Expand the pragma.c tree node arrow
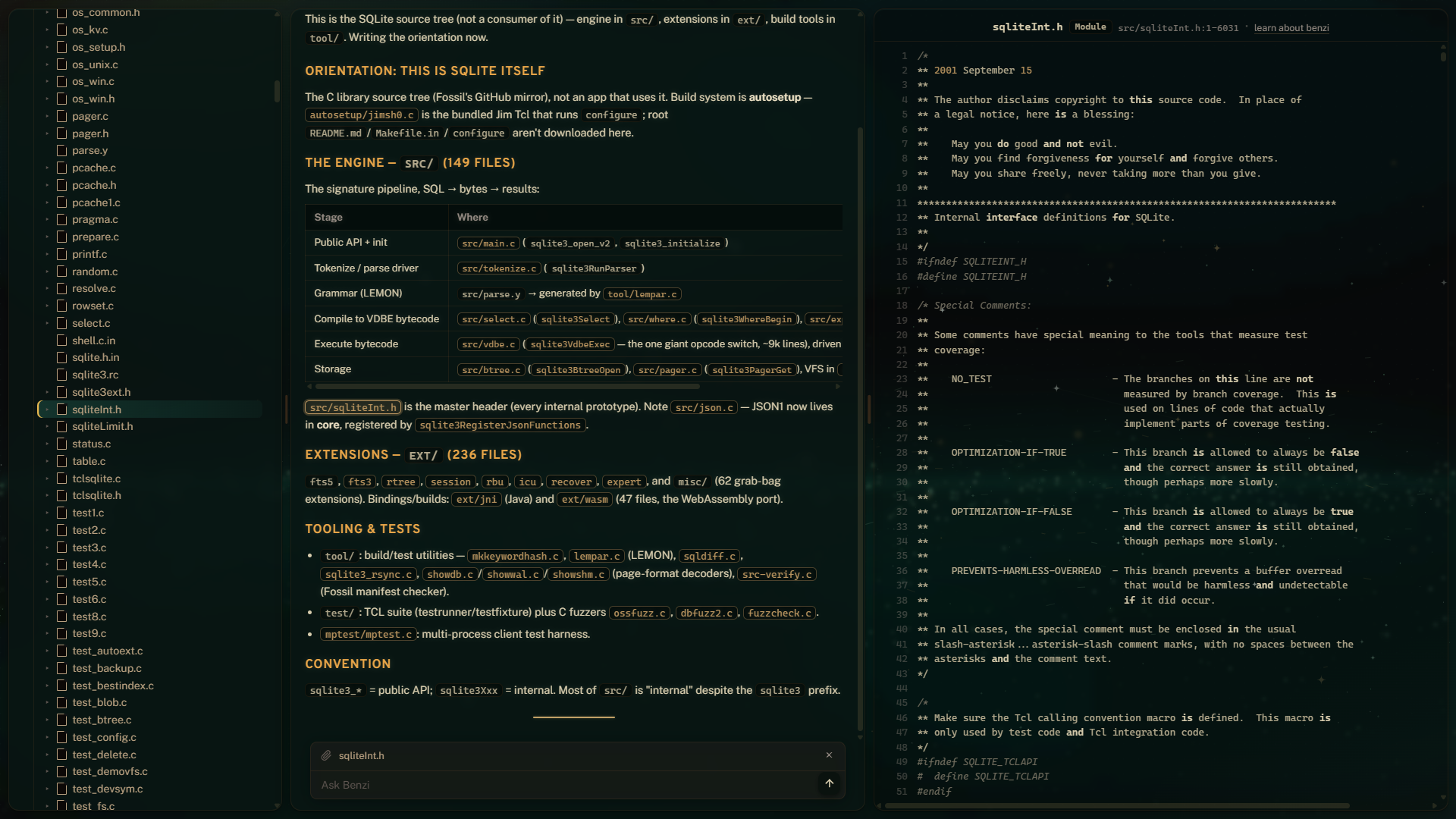This screenshot has height=819, width=1456. (47, 219)
